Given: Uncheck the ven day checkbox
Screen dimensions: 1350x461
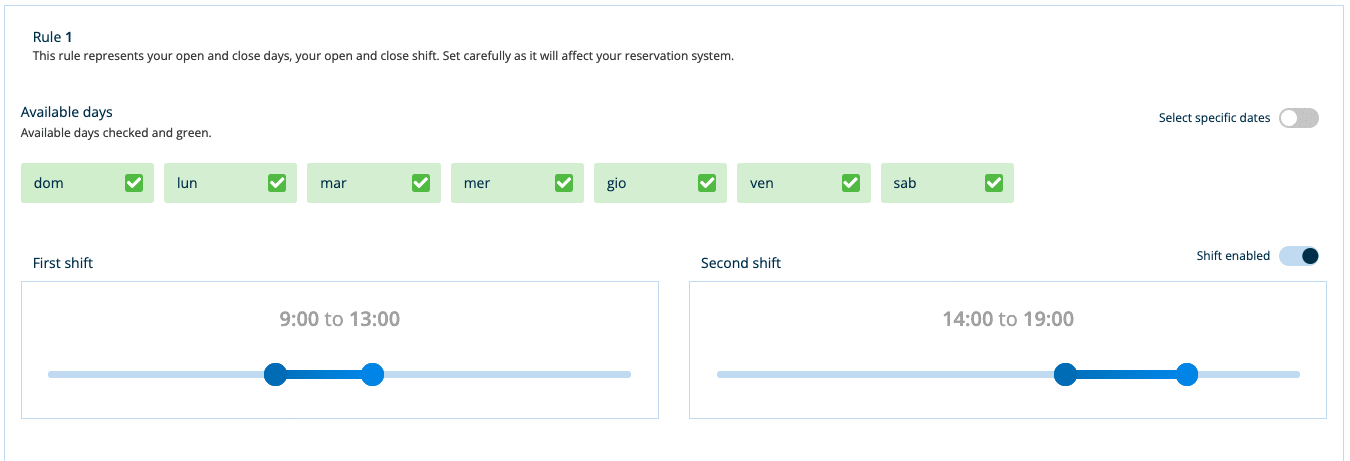Looking at the screenshot, I should click(x=851, y=183).
